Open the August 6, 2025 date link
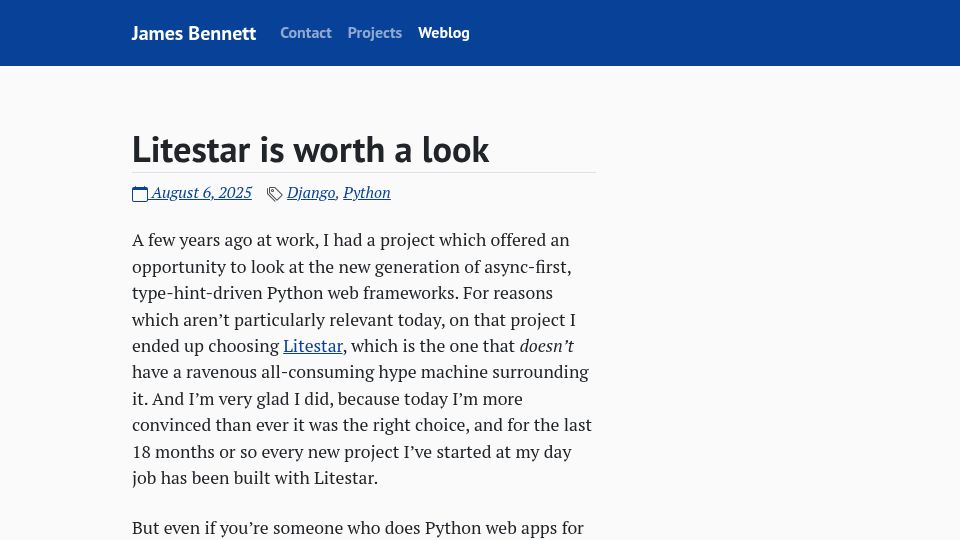The height and width of the screenshot is (540, 960). 201,192
